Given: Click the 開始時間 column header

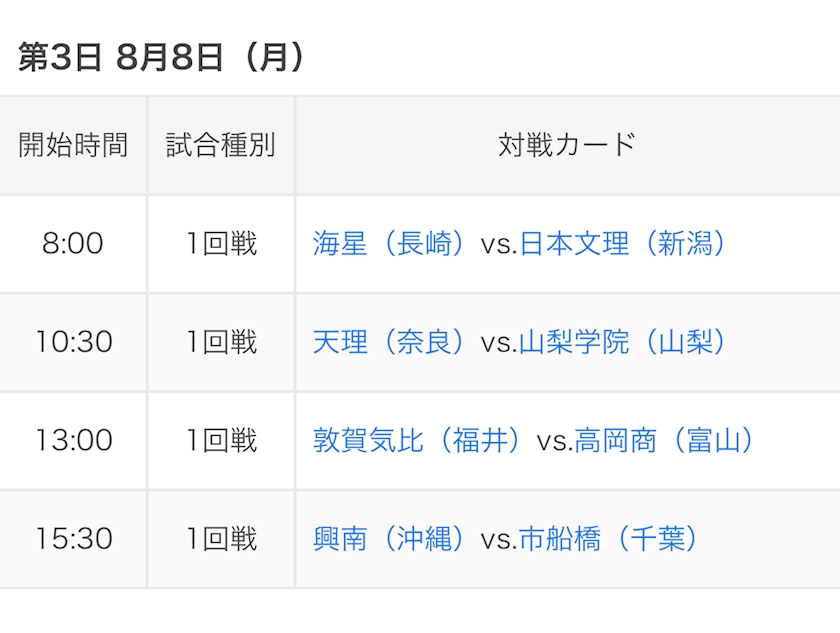Looking at the screenshot, I should pyautogui.click(x=73, y=145).
